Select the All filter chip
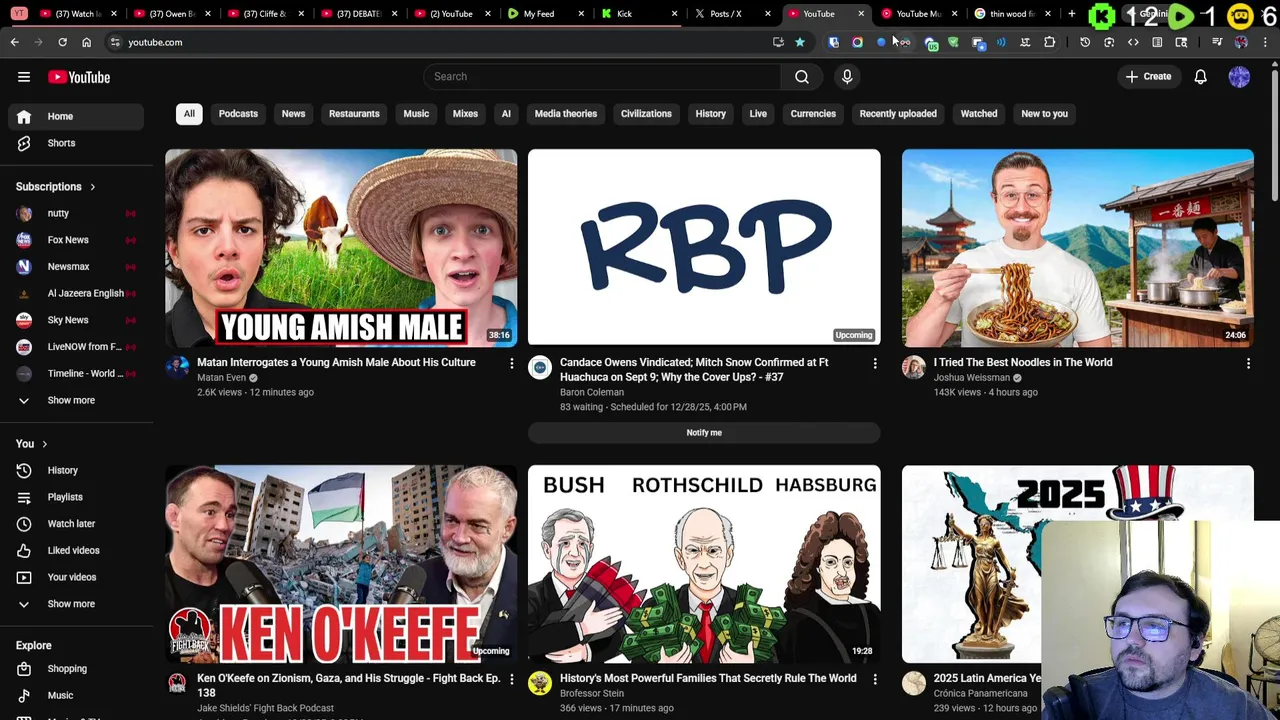Screen dimensions: 1280x720 tap(189, 114)
